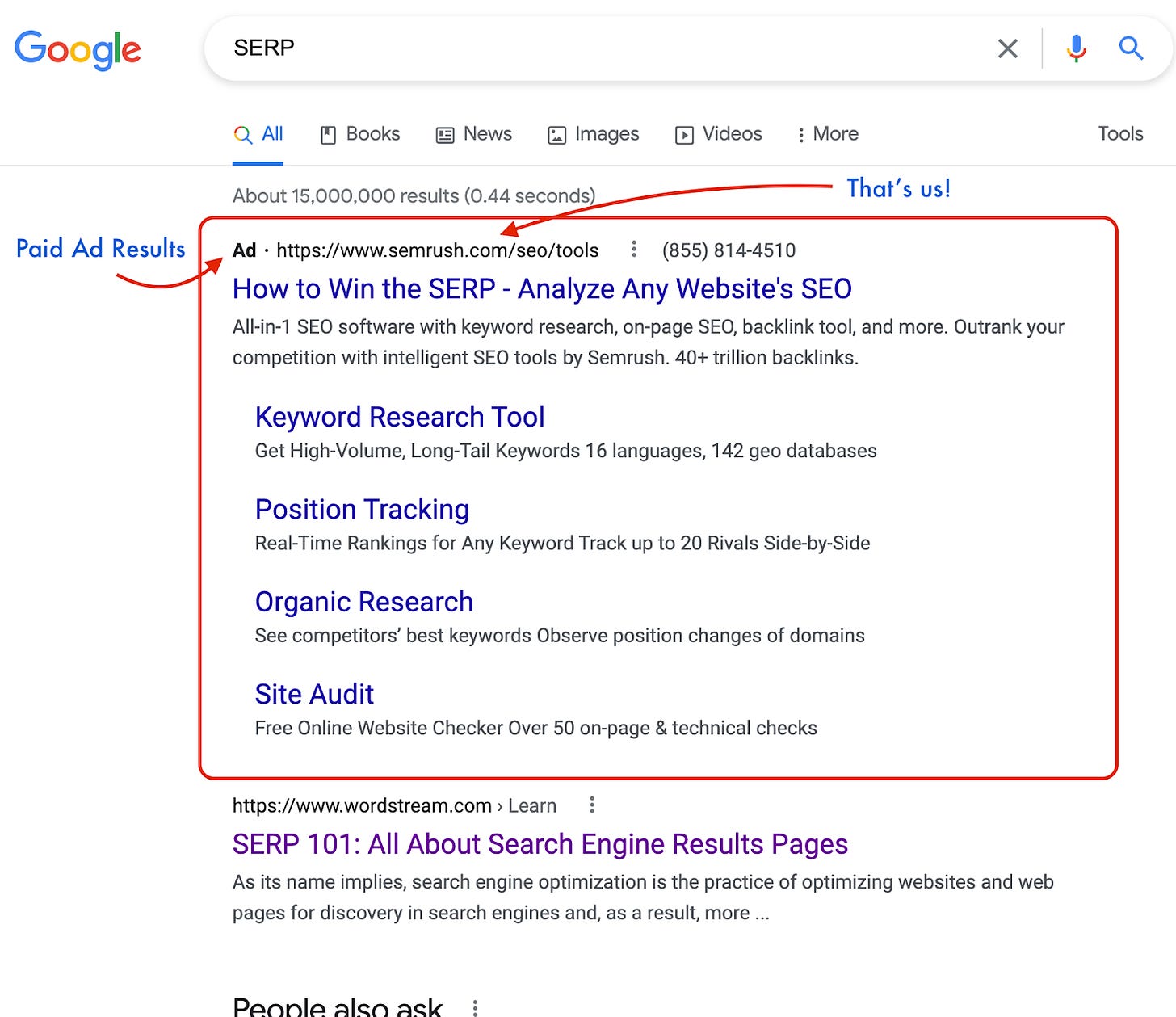1176x1017 pixels.
Task: Select the All results tab
Action: click(x=258, y=134)
